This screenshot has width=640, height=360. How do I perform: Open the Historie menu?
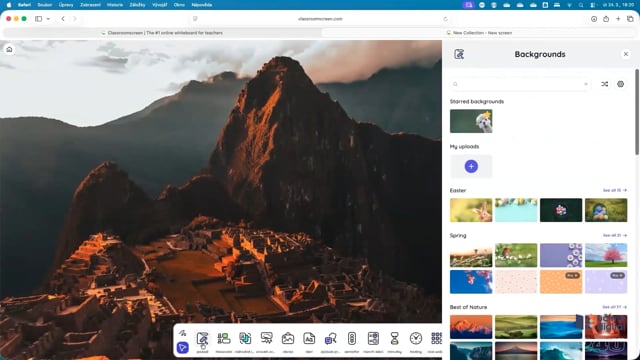115,5
